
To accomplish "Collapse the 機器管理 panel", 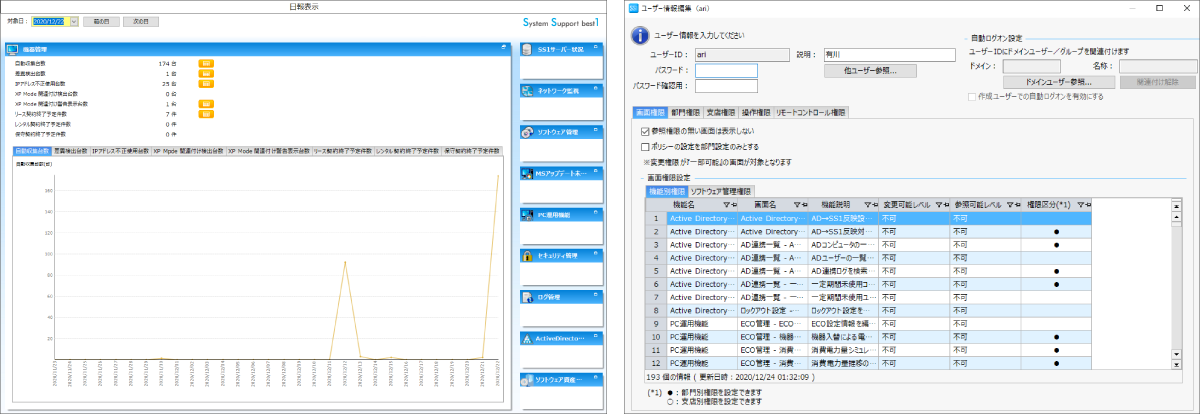I will pos(503,48).
